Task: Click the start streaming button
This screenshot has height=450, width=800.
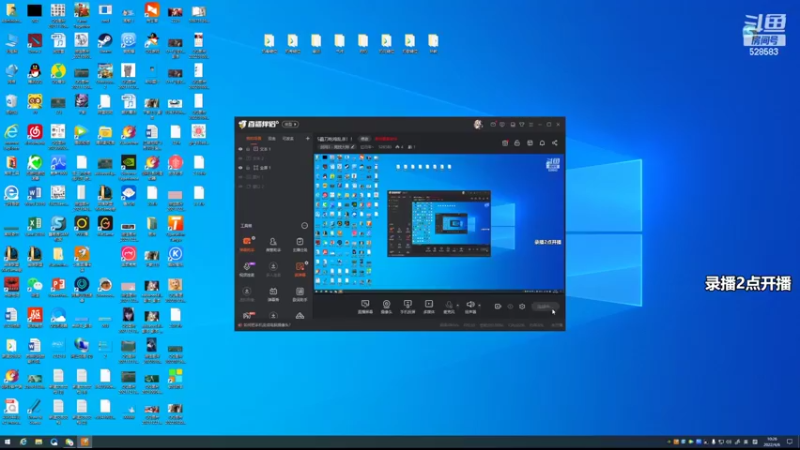Action: (x=544, y=307)
